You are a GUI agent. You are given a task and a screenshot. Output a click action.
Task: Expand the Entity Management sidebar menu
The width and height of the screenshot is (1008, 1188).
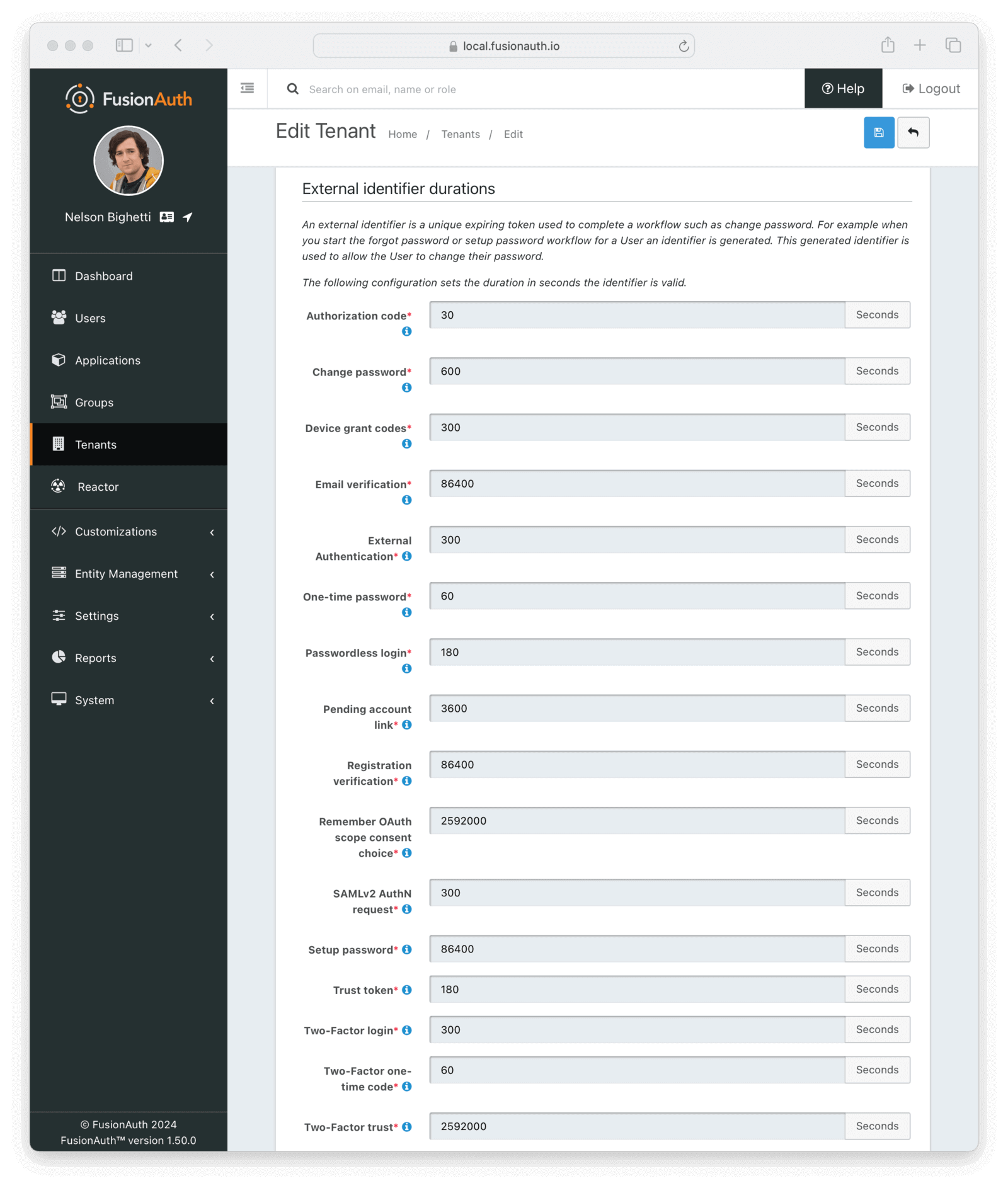point(129,574)
